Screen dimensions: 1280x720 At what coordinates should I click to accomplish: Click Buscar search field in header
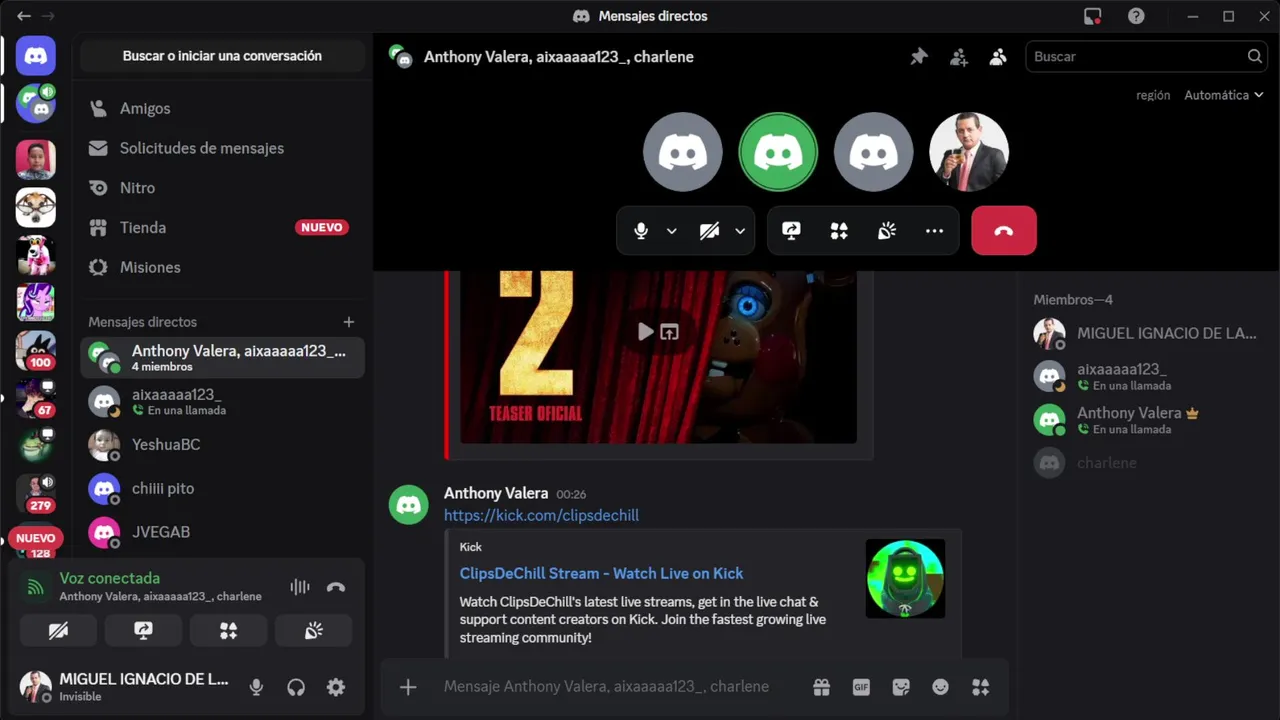coord(1146,57)
